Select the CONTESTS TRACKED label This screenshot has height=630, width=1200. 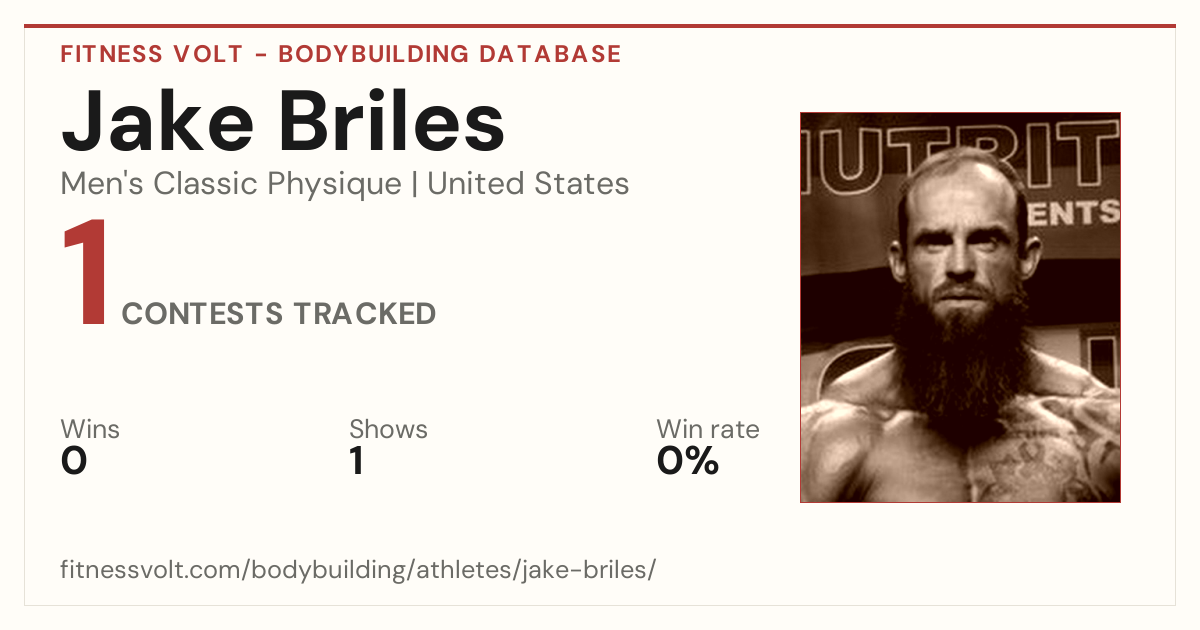click(279, 314)
